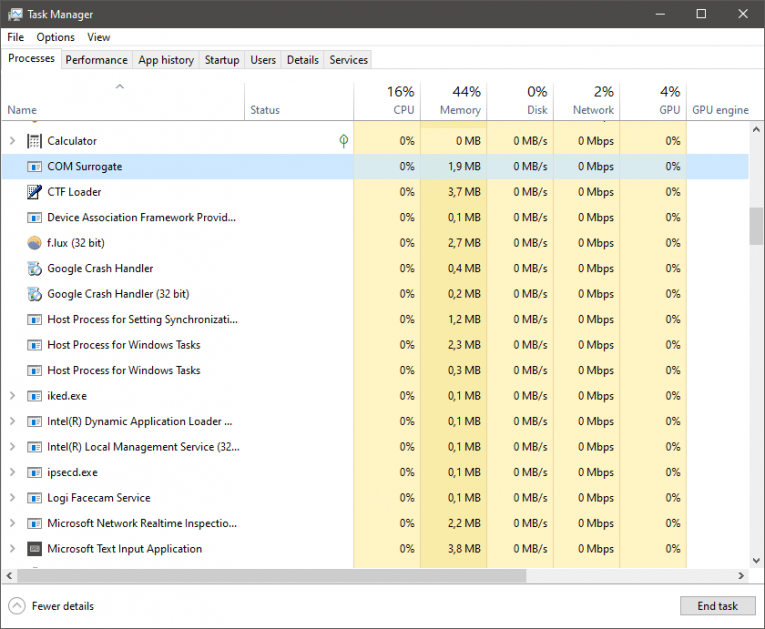The height and width of the screenshot is (629, 765).
Task: Click the COM Surrogate process icon
Action: pyautogui.click(x=35, y=167)
